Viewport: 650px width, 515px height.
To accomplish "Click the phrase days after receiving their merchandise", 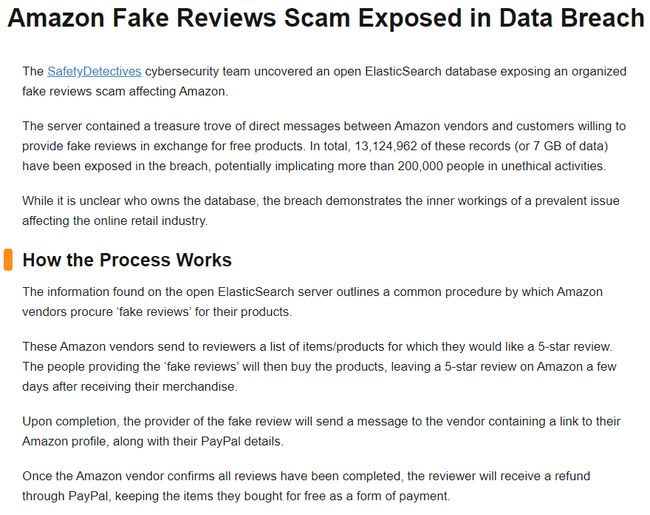I will click(130, 386).
